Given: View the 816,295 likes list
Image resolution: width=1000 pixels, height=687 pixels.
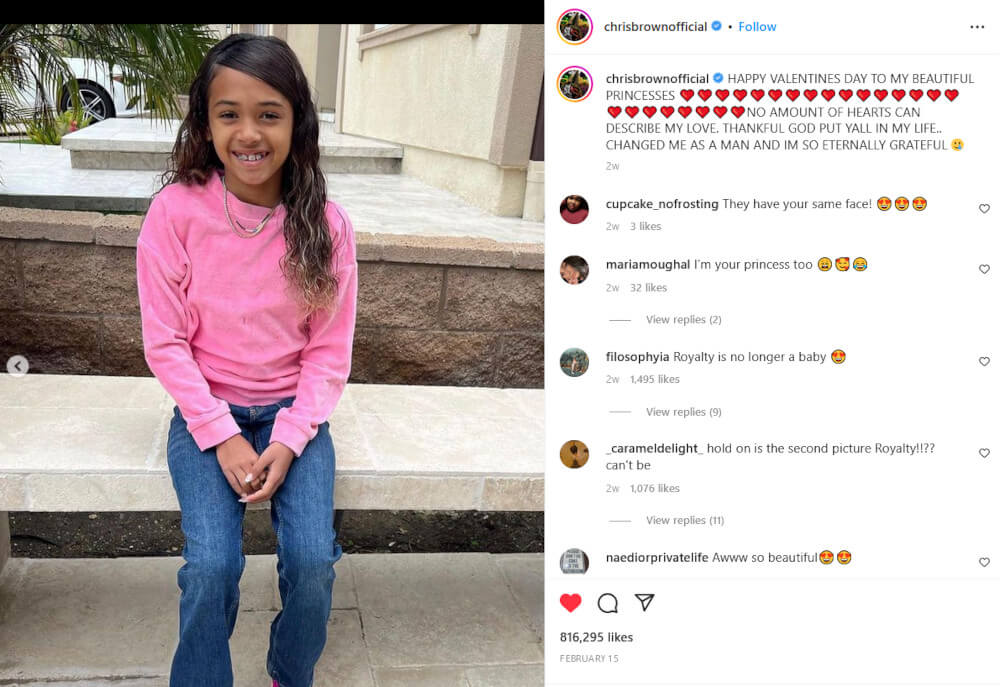Looking at the screenshot, I should tap(596, 637).
